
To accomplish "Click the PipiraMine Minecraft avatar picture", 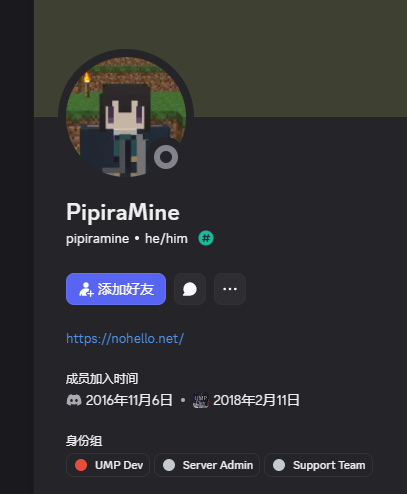I will [x=126, y=117].
